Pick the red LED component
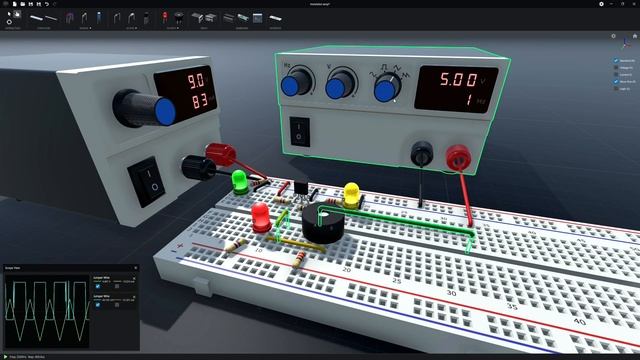The image size is (640, 360). (x=165, y=18)
